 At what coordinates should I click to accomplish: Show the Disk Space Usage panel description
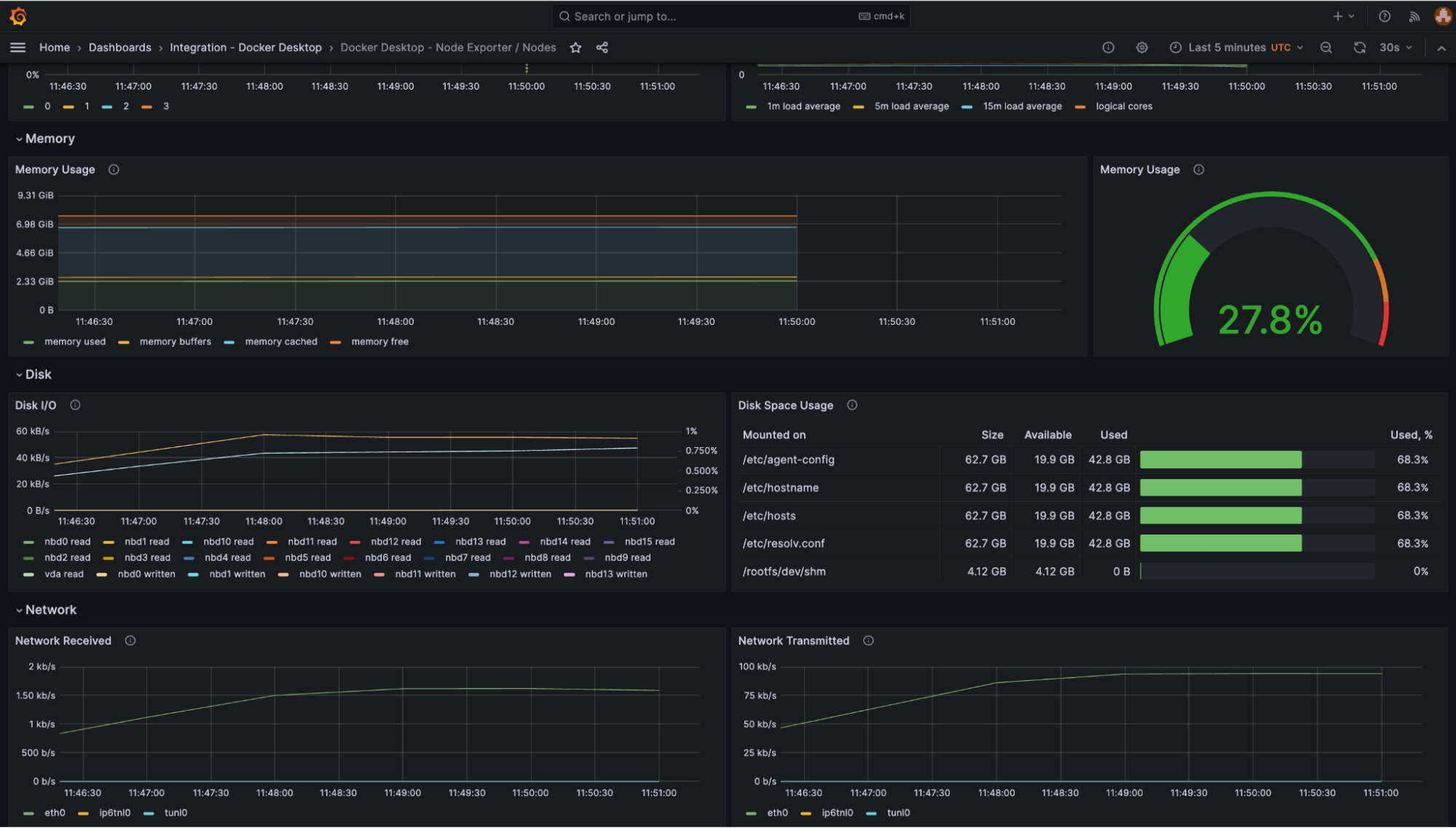851,405
